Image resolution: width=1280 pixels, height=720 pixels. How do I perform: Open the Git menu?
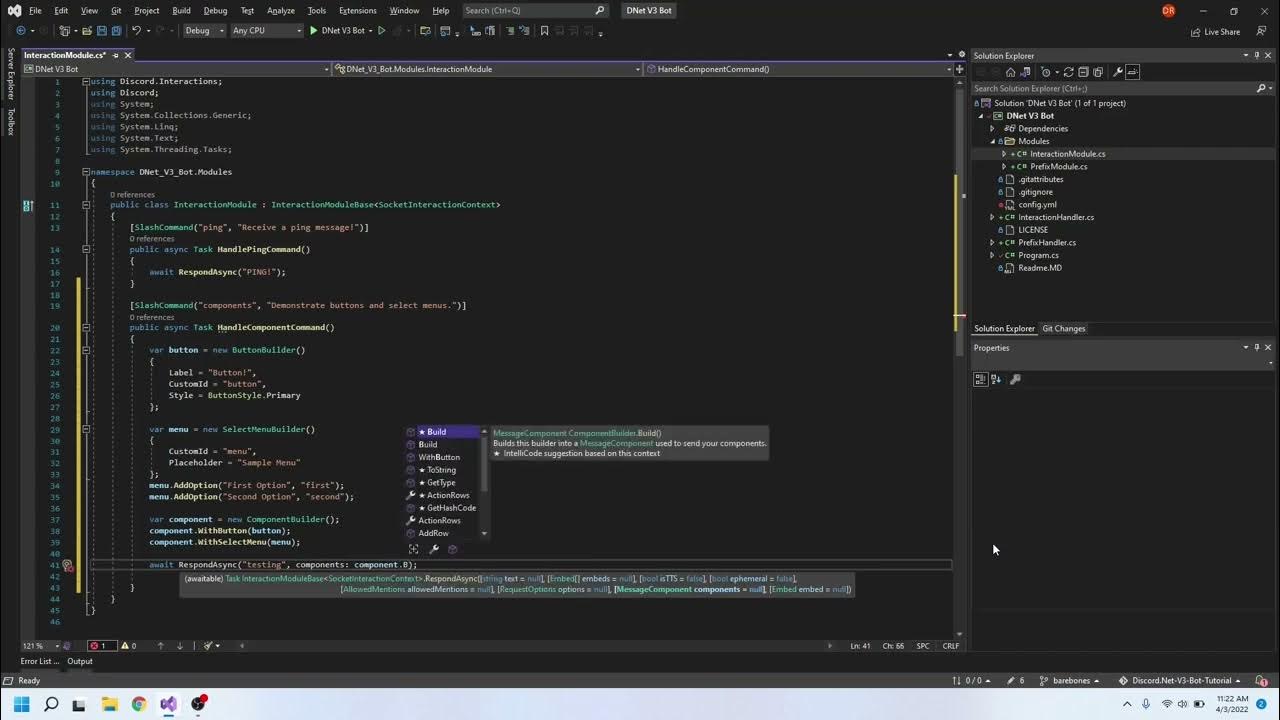click(x=116, y=10)
